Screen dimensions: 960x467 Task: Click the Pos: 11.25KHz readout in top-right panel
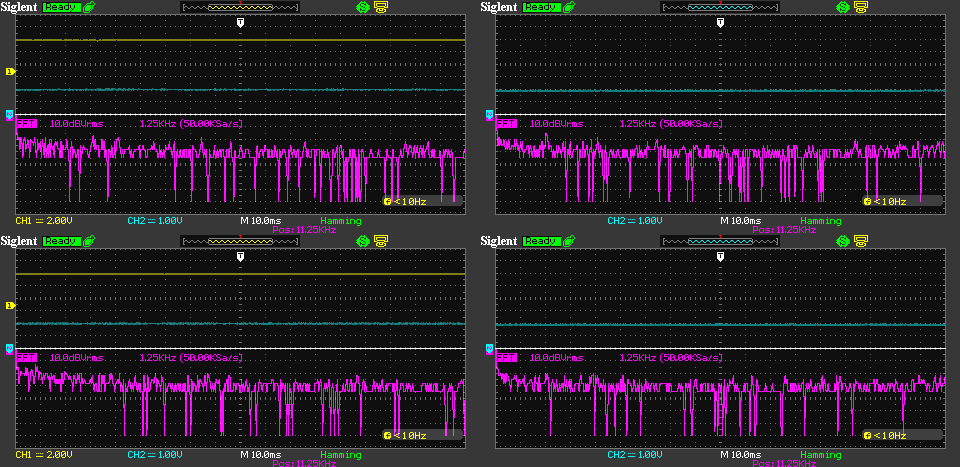pyautogui.click(x=785, y=229)
